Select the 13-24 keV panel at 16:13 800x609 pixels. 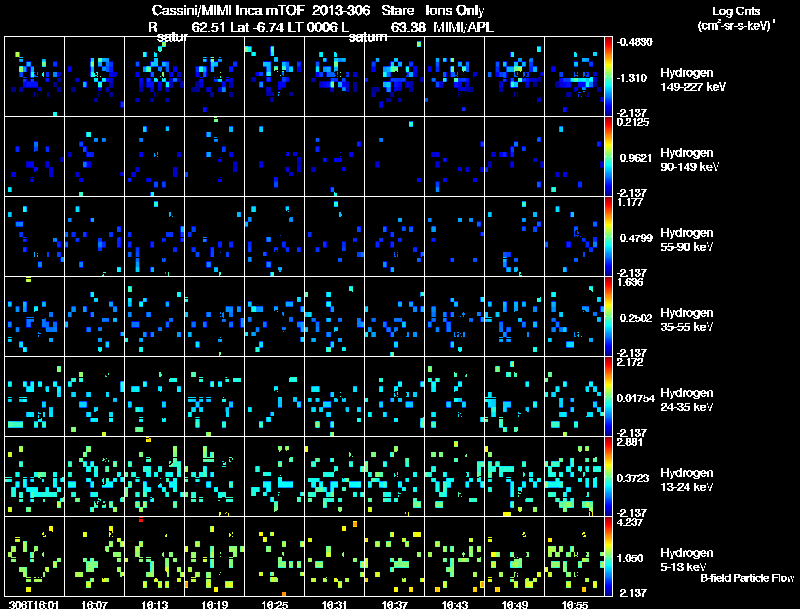pyautogui.click(x=155, y=477)
